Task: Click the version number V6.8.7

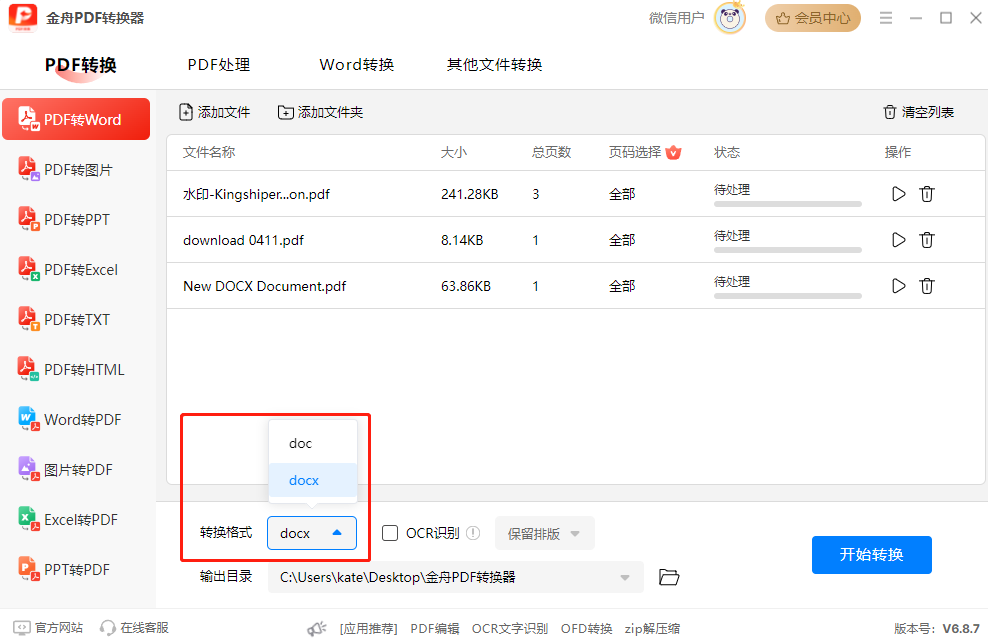Action: [961, 629]
